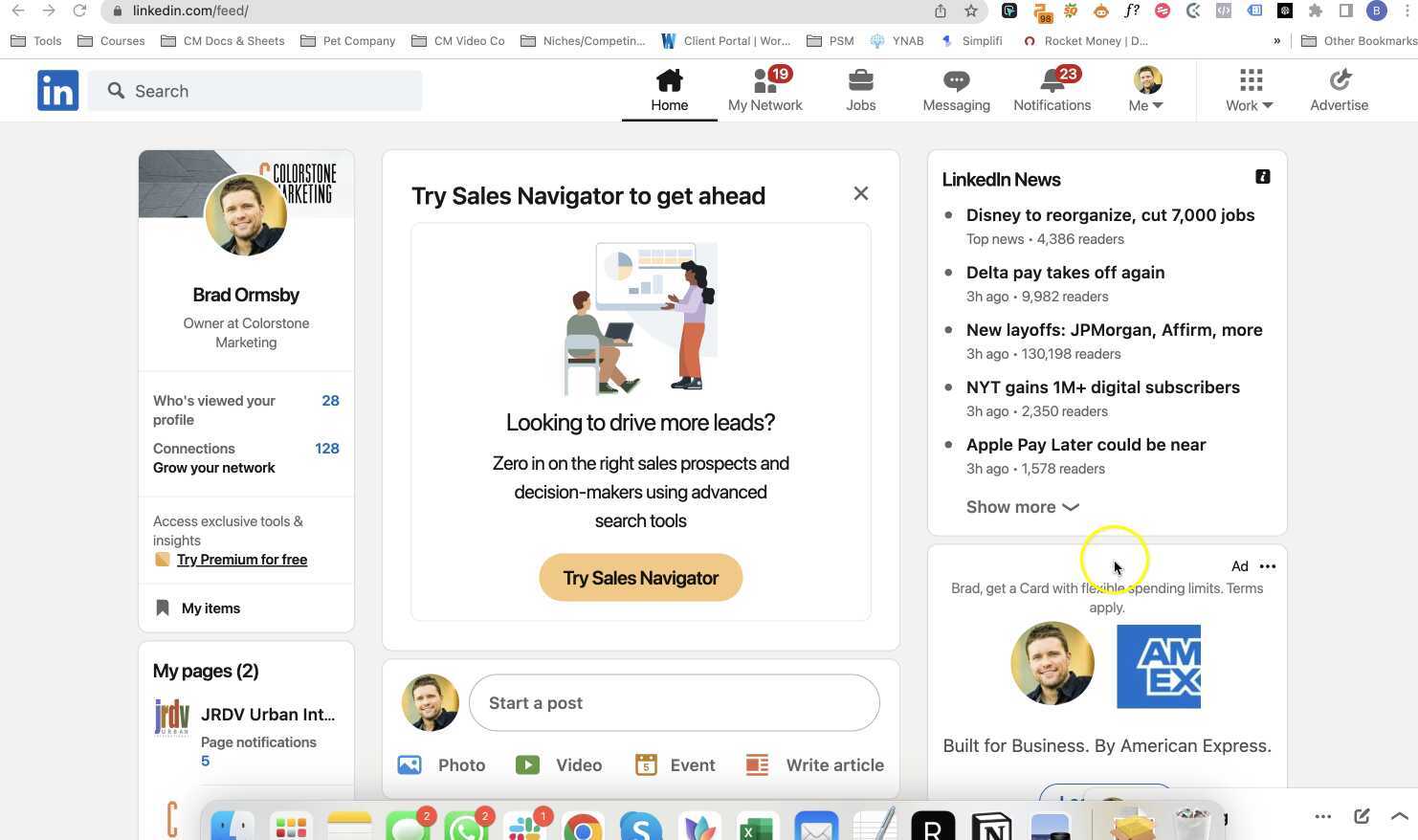
Task: Open the Messaging tab
Action: 957,91
